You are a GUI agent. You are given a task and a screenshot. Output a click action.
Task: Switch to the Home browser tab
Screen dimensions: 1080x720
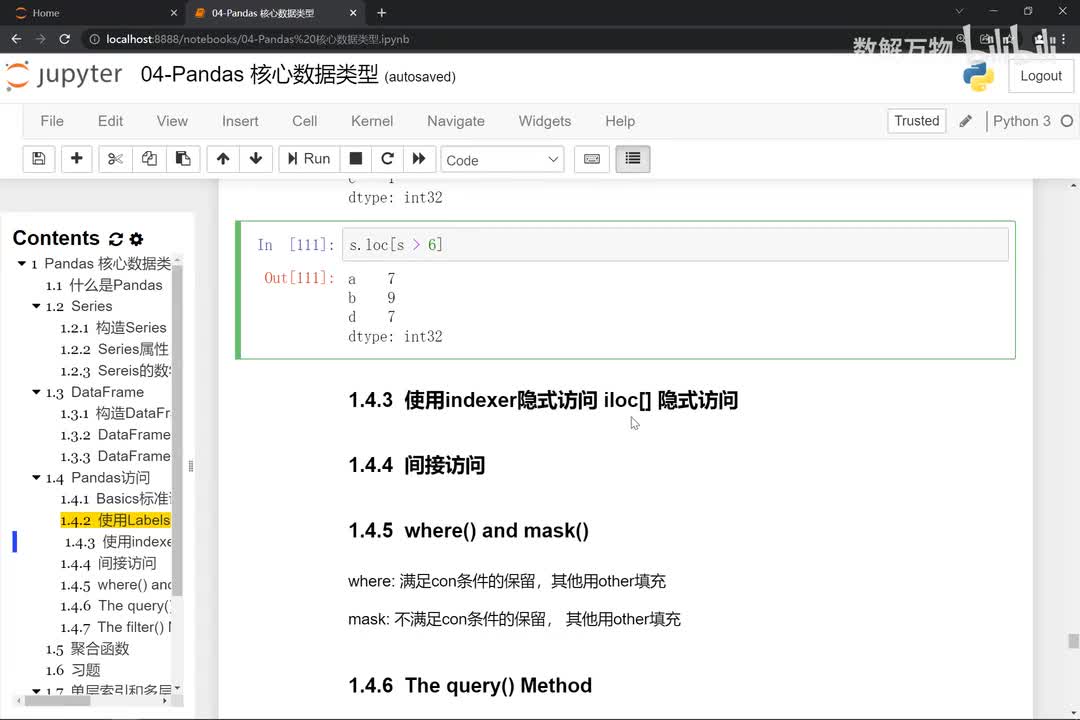coord(93,12)
